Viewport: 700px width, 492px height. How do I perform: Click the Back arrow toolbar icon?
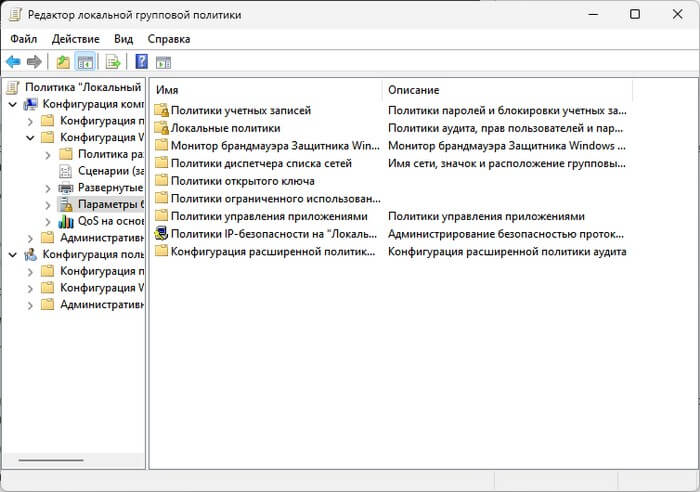pos(14,62)
